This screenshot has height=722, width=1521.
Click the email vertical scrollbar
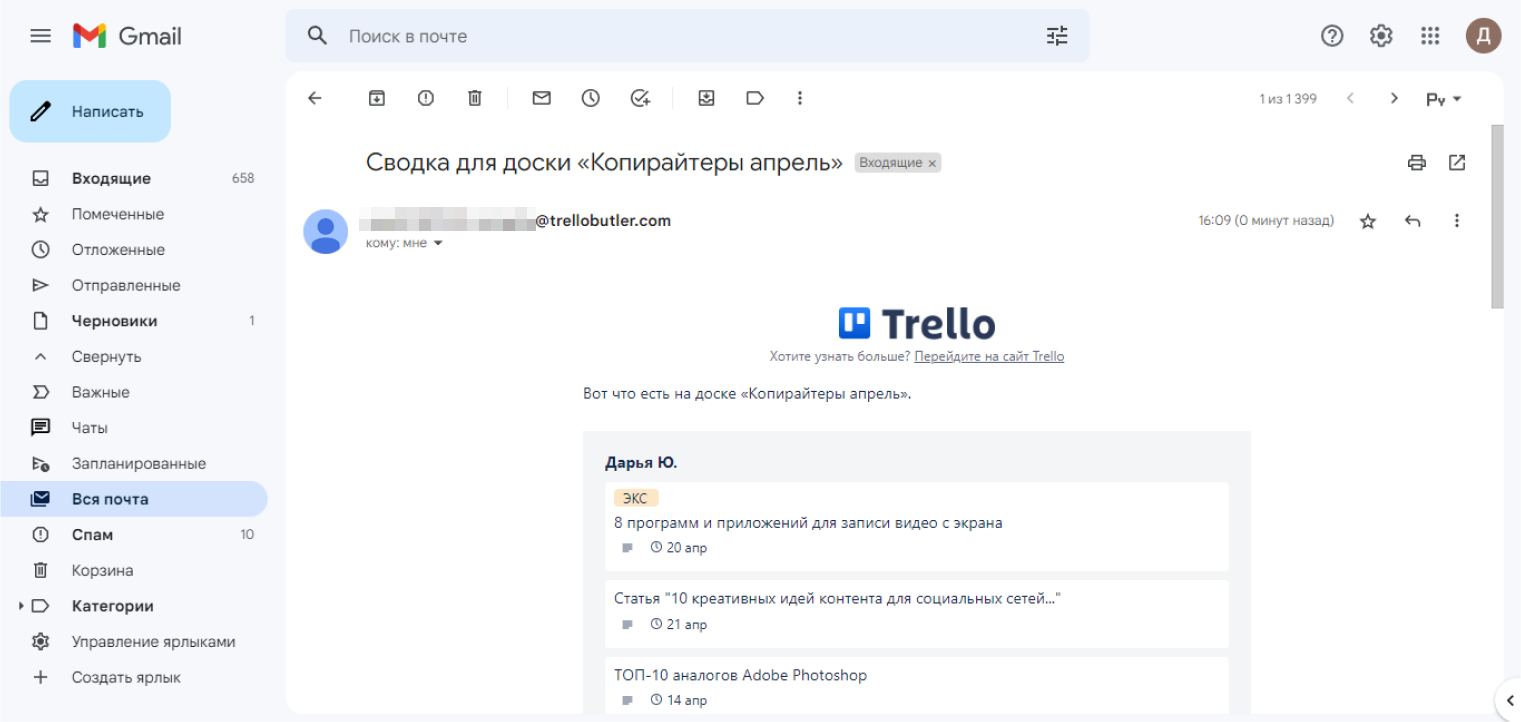point(1497,216)
